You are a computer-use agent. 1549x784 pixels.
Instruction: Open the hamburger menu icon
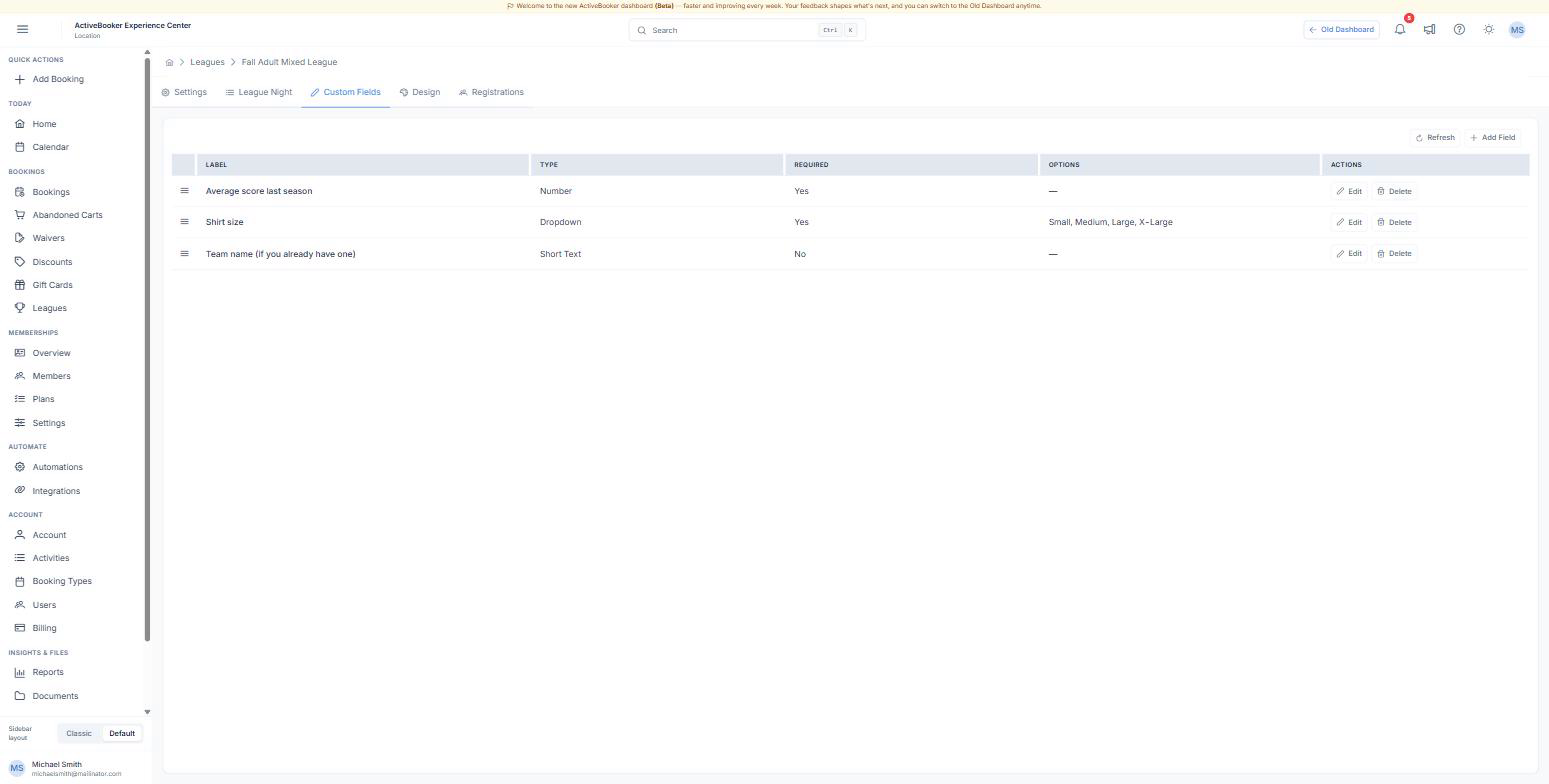click(23, 29)
